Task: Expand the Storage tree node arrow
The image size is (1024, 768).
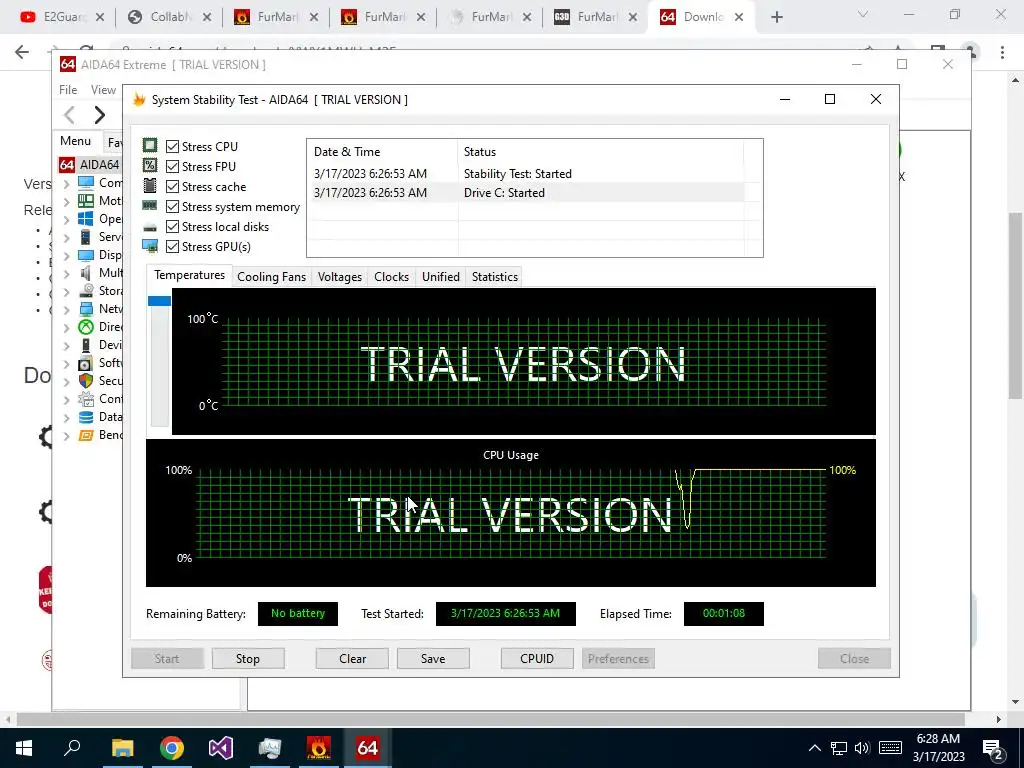Action: (67, 291)
